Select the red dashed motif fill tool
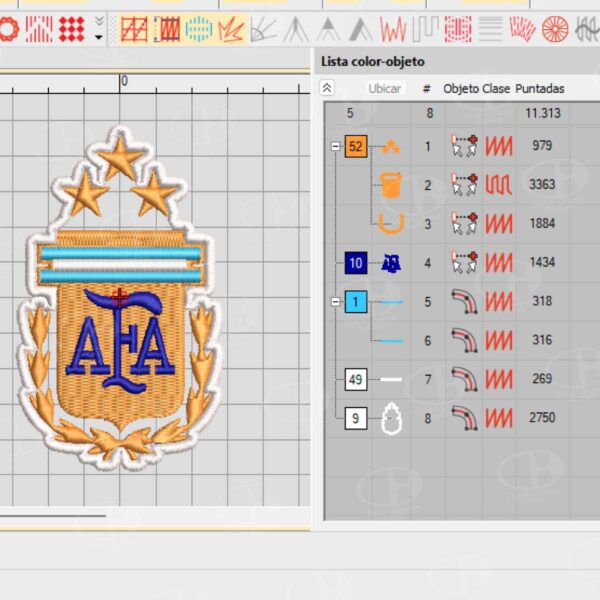 coord(458,29)
